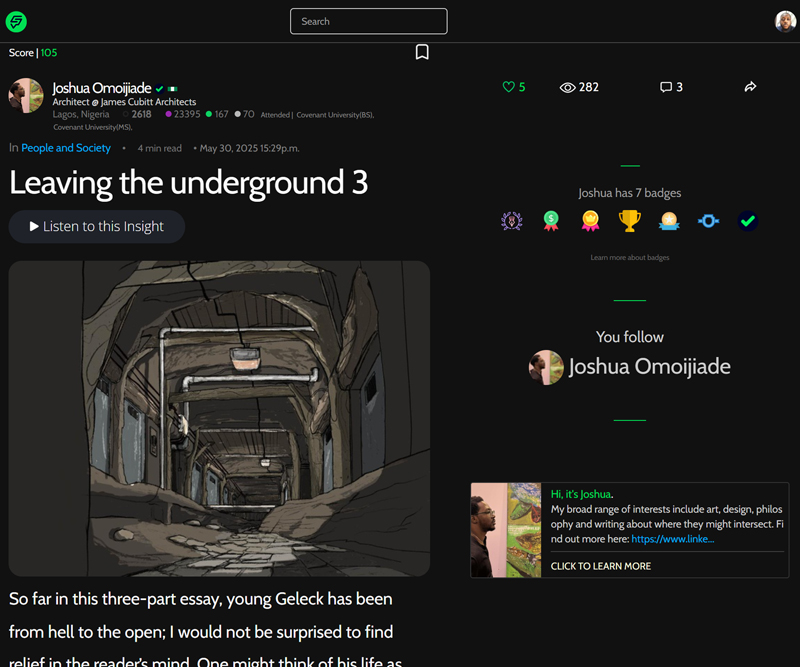800x667 pixels.
Task: Select the gold trophy badge
Action: point(629,221)
